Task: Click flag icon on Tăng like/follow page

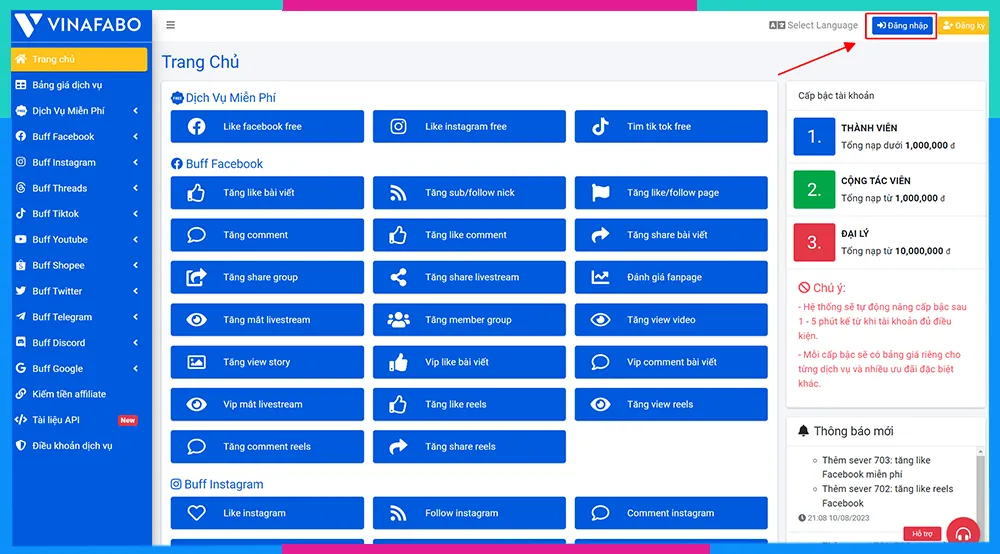Action: (600, 193)
